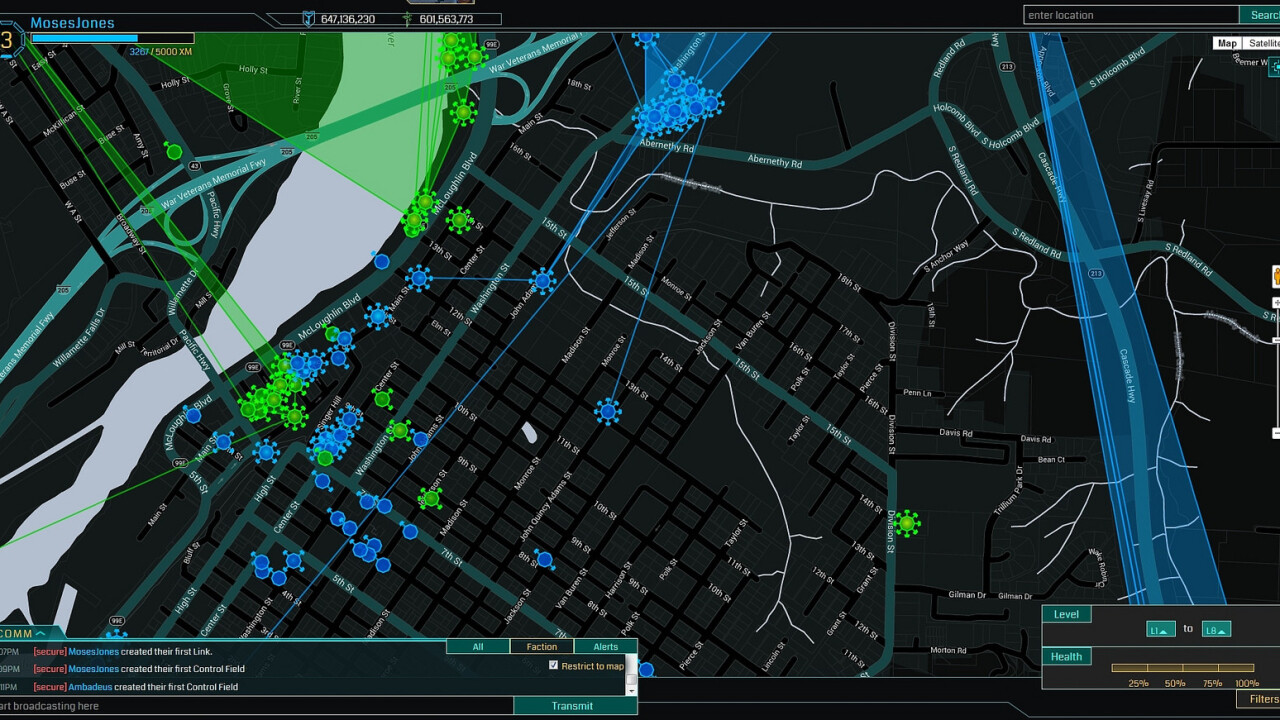Screen dimensions: 1280x720
Task: Switch map view to Satellite
Action: coord(1262,43)
